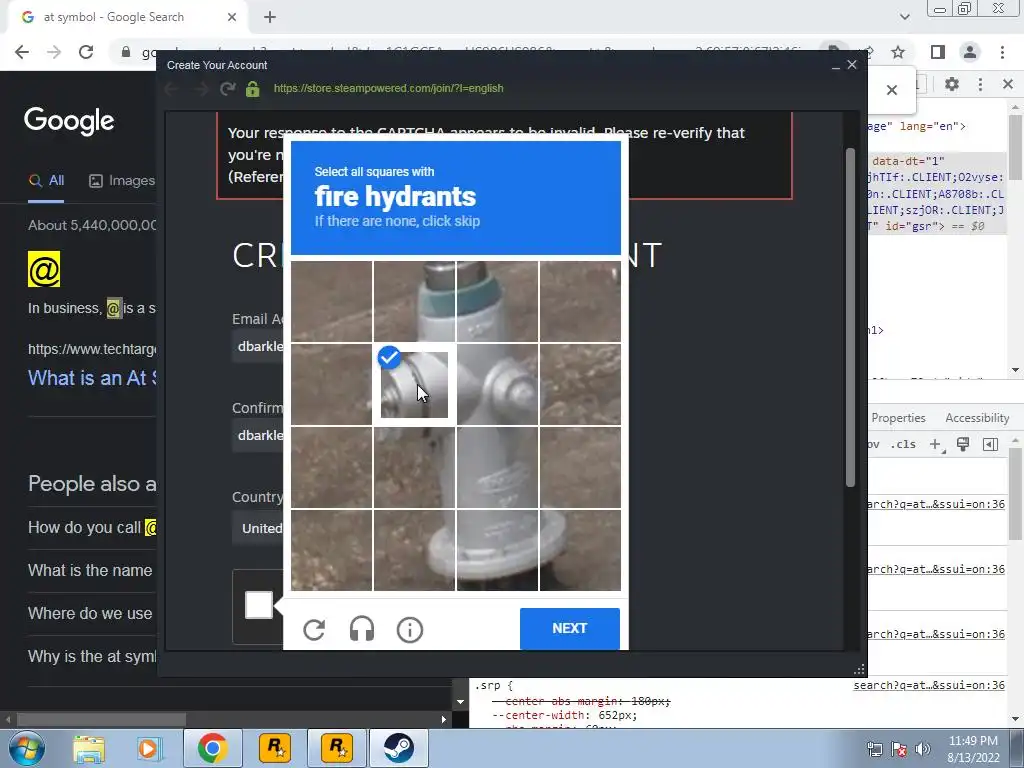Viewport: 1024px width, 768px height.
Task: Close DevTools panel
Action: coord(1008,84)
